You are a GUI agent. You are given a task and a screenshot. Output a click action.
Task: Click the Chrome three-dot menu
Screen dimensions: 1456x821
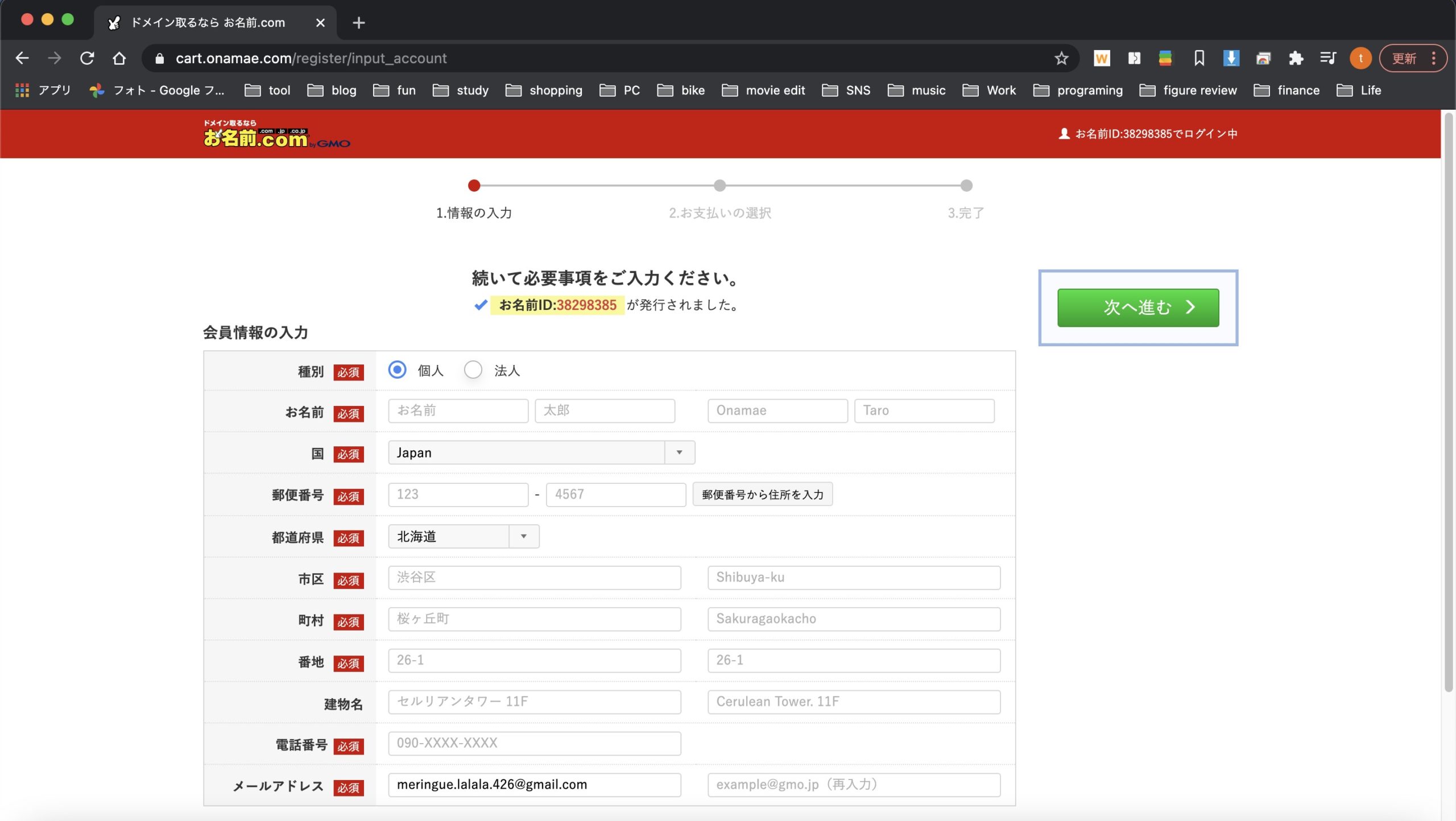coord(1433,58)
